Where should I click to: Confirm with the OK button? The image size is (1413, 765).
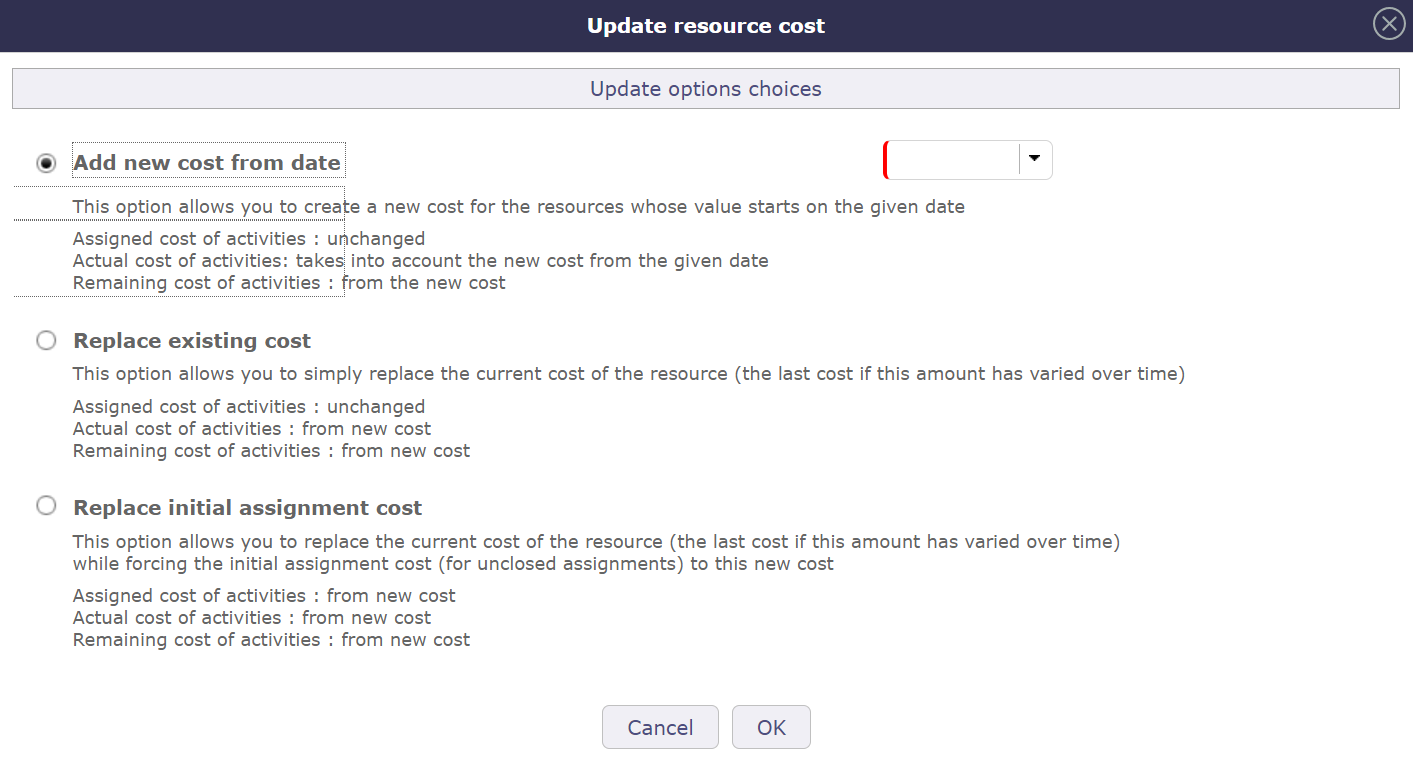(771, 727)
